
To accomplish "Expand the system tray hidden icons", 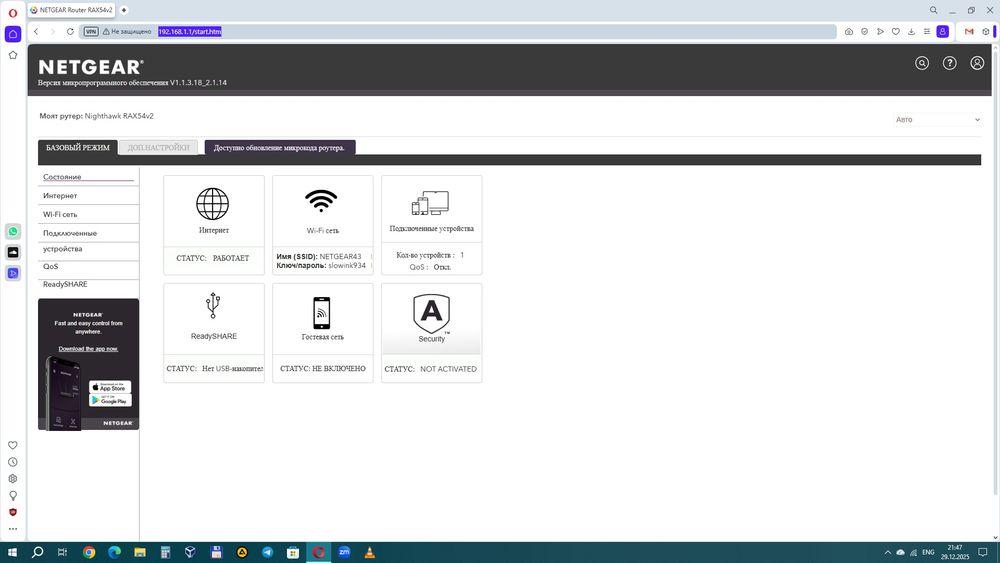I will tap(887, 552).
